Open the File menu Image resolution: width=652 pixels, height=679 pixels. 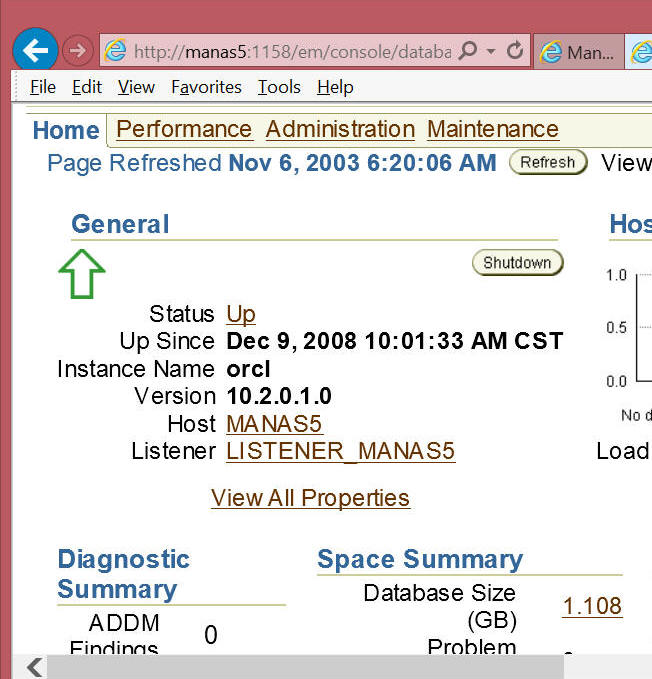pyautogui.click(x=43, y=87)
